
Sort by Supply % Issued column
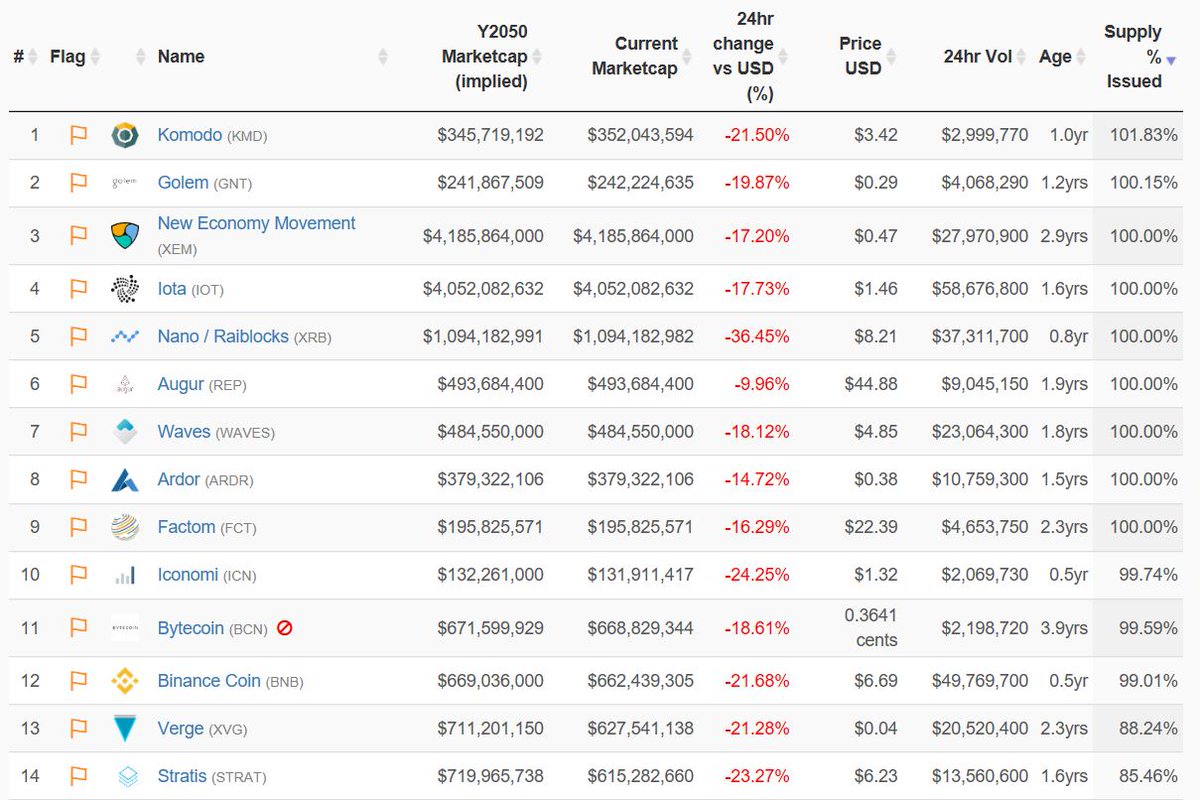tap(1139, 57)
